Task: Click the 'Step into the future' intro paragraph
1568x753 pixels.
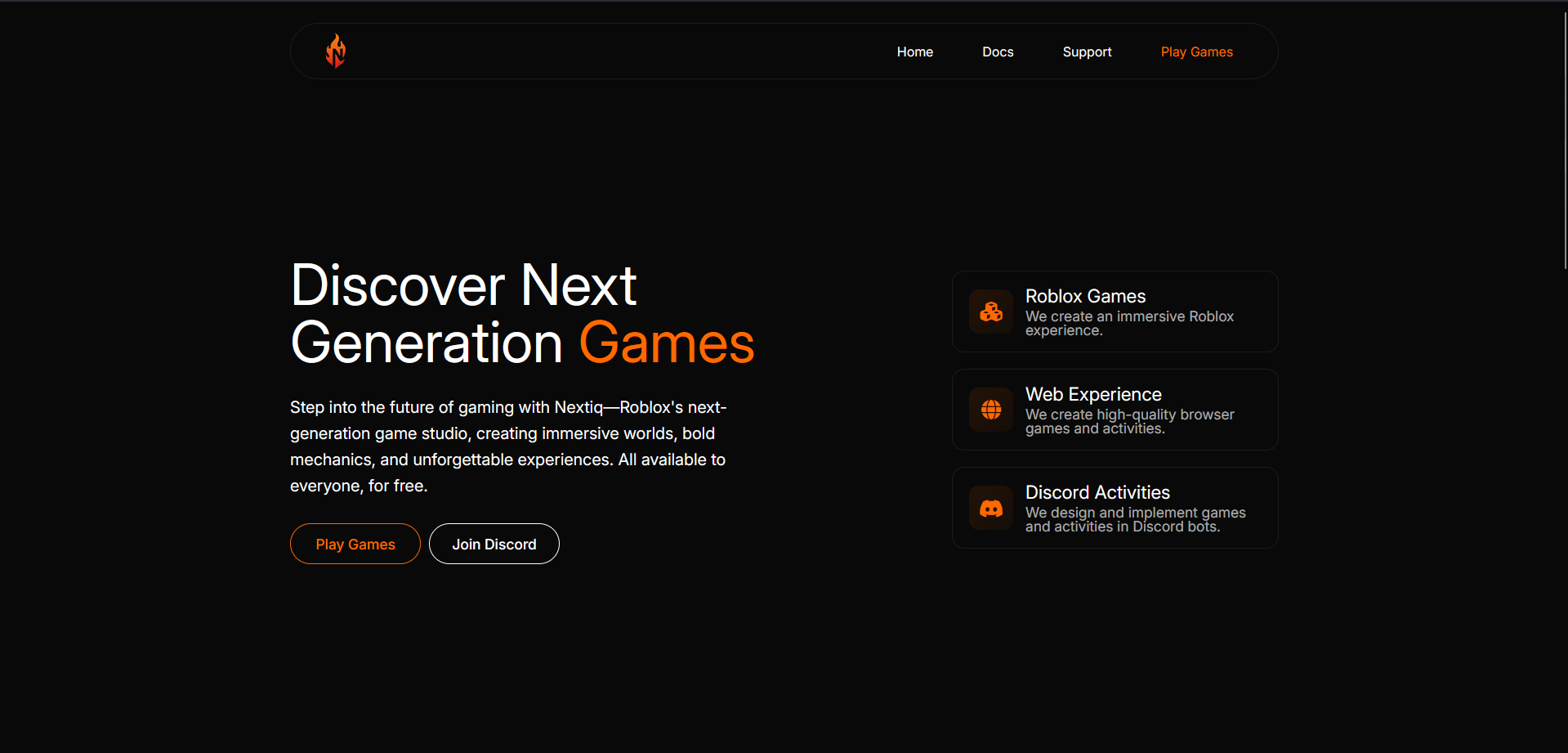Action: click(x=507, y=446)
